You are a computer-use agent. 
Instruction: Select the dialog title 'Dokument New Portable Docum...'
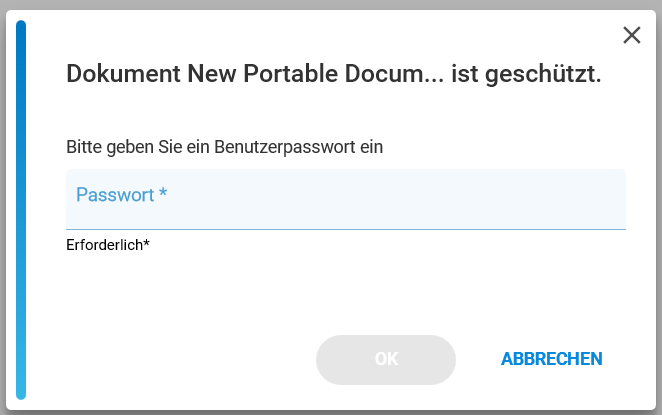[x=334, y=74]
